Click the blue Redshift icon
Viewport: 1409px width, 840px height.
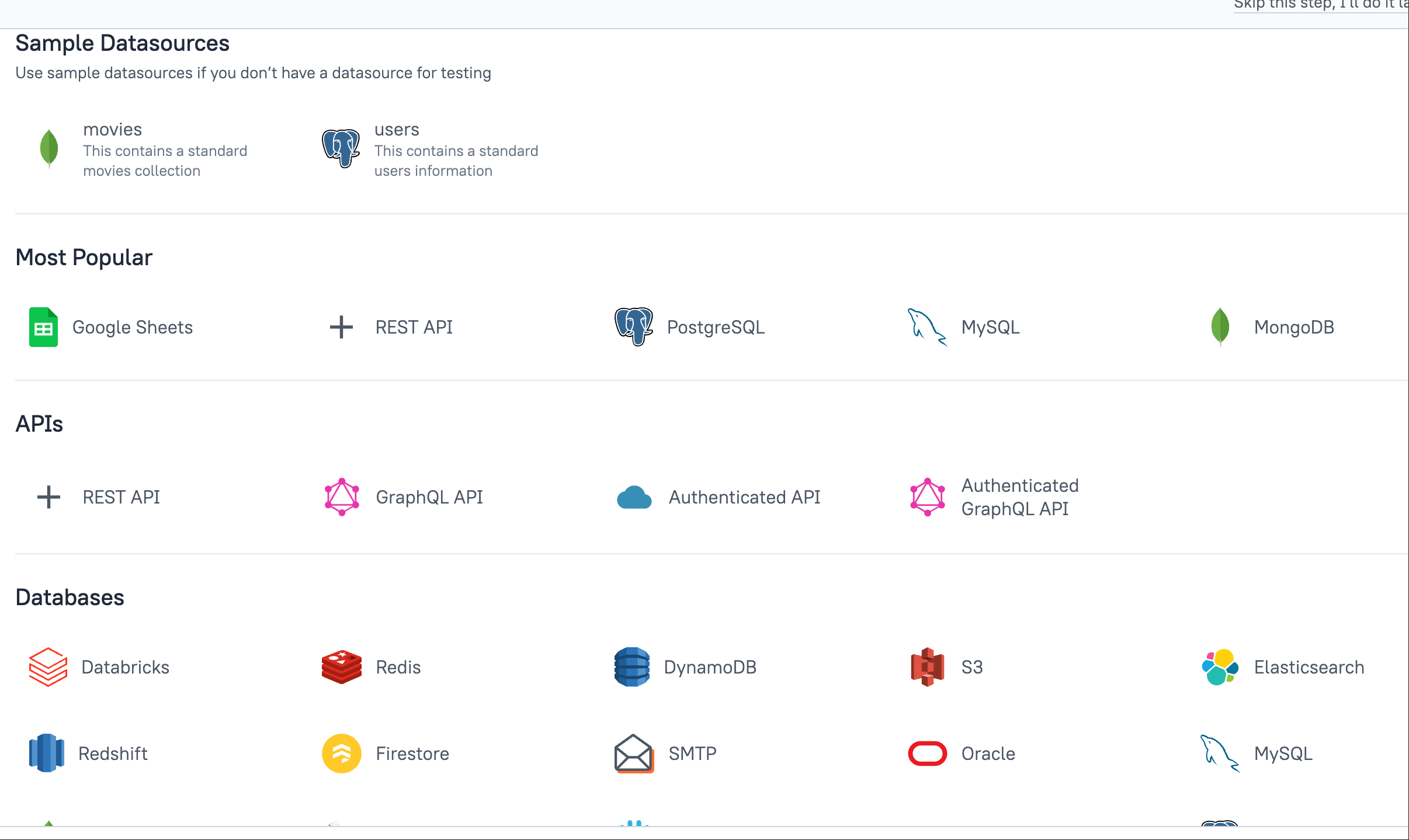pos(47,754)
